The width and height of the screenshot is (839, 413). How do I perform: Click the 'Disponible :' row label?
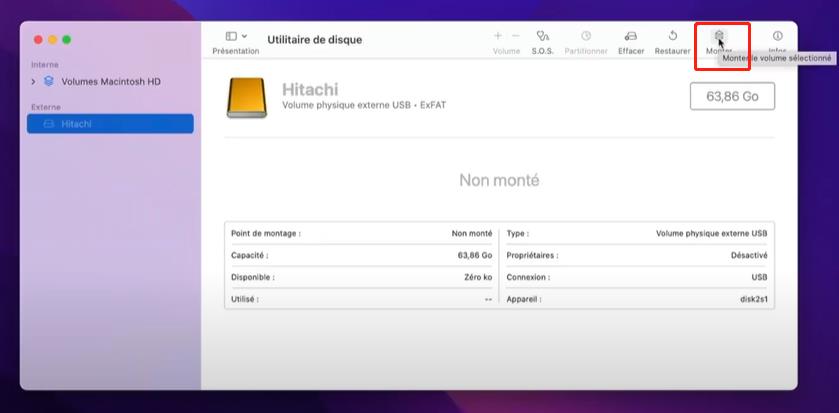253,278
